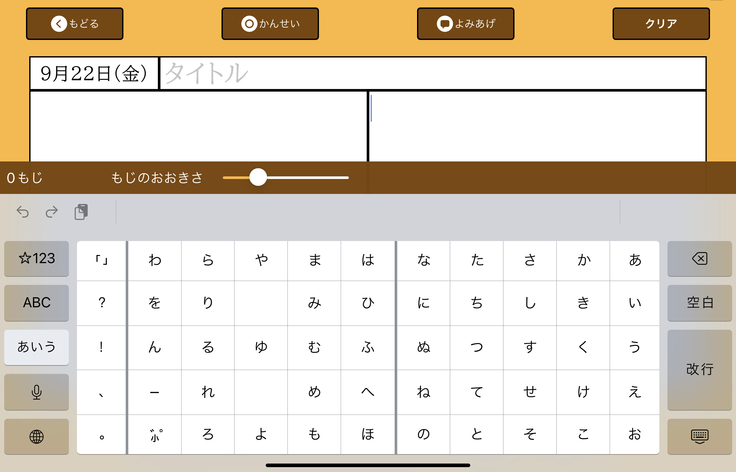
Task: Tap the もどる back button
Action: click(x=75, y=23)
